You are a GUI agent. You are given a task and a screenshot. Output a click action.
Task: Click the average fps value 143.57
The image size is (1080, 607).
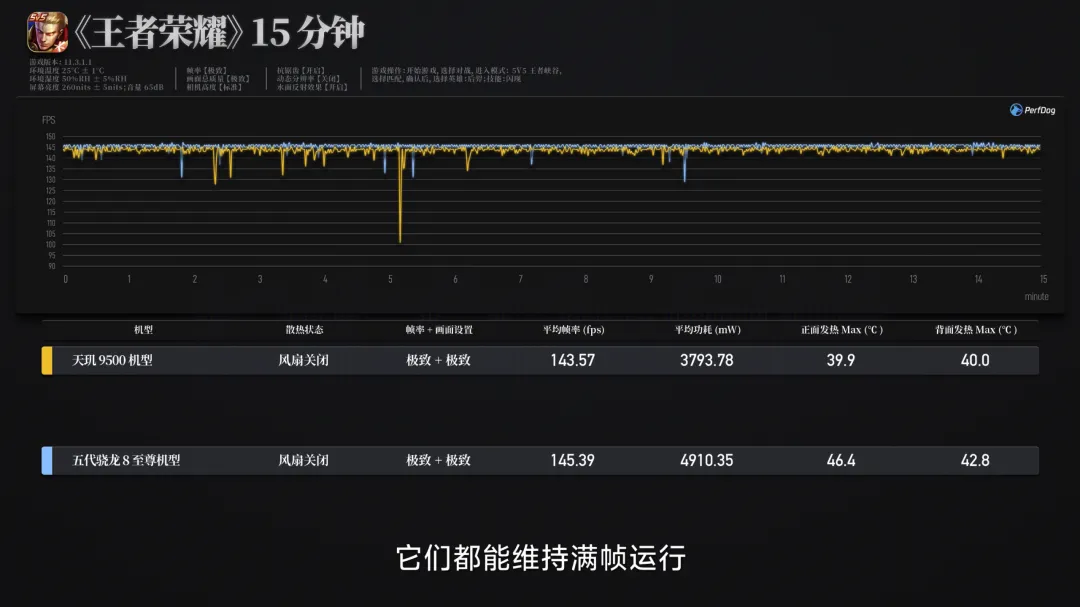(572, 360)
